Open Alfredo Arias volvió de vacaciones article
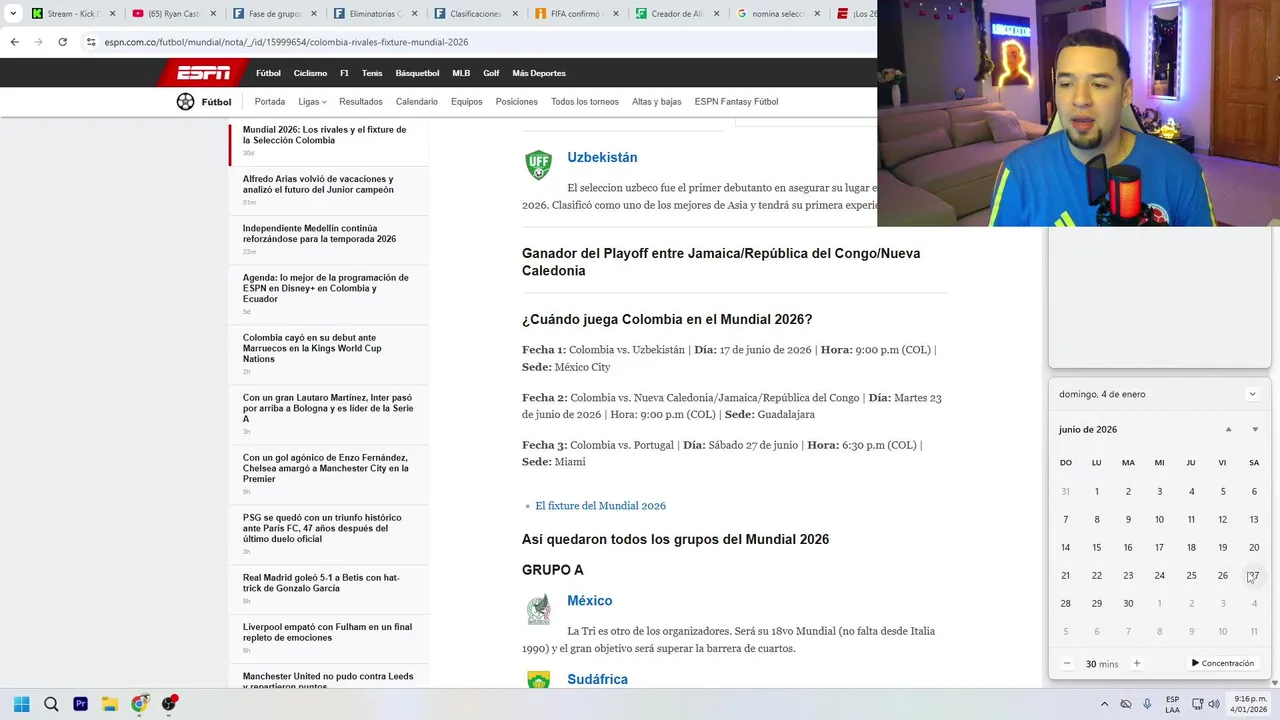This screenshot has width=1280, height=720. (x=318, y=184)
